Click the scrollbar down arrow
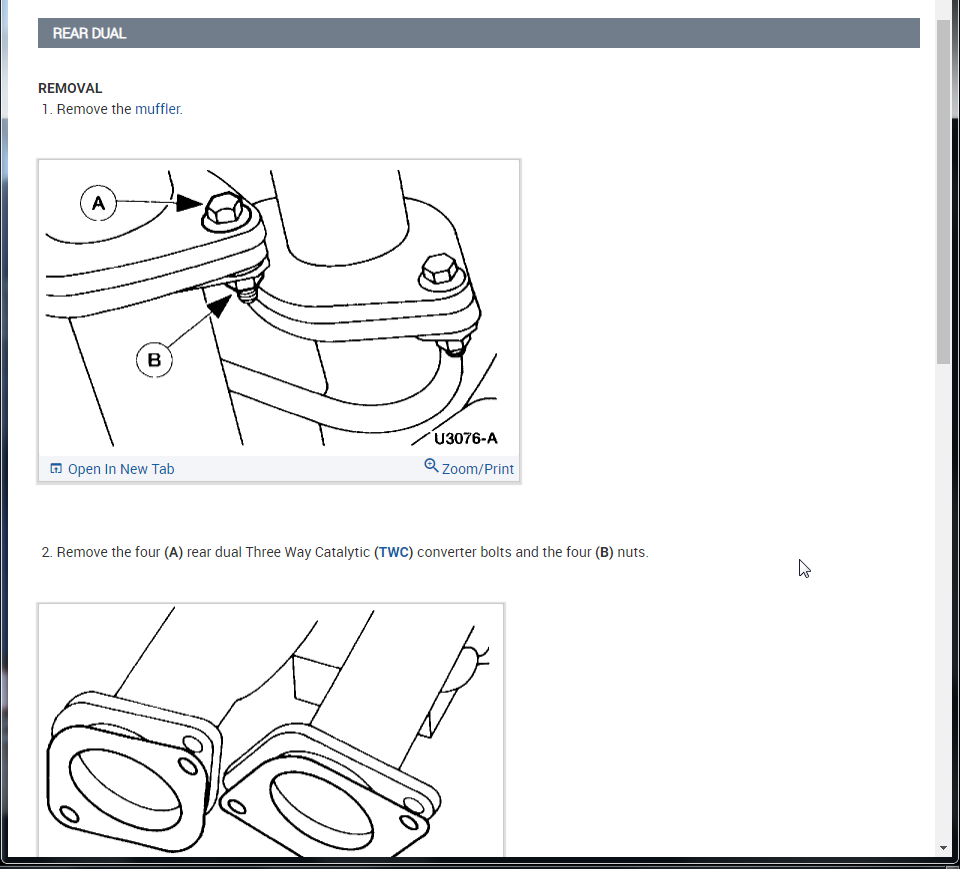This screenshot has width=960, height=869. (x=943, y=848)
